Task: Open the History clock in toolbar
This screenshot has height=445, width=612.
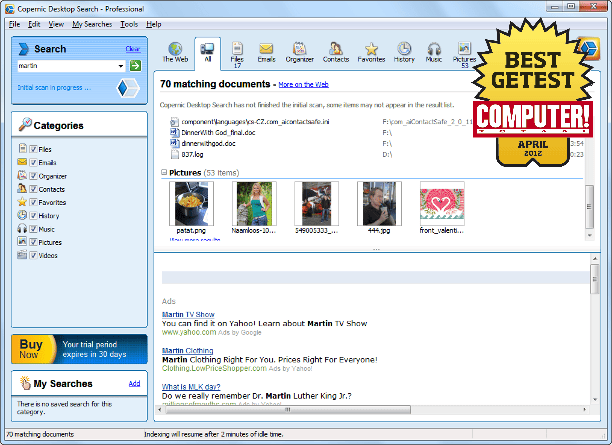Action: pos(404,53)
